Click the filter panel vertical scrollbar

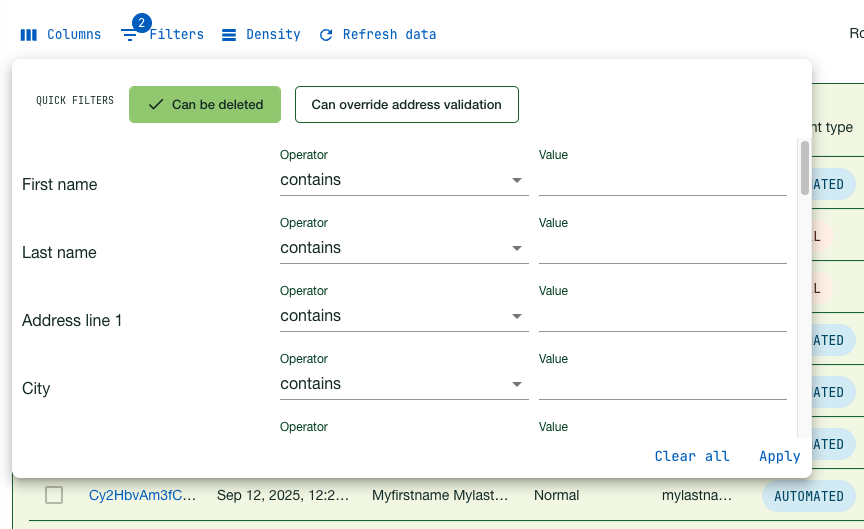point(805,168)
